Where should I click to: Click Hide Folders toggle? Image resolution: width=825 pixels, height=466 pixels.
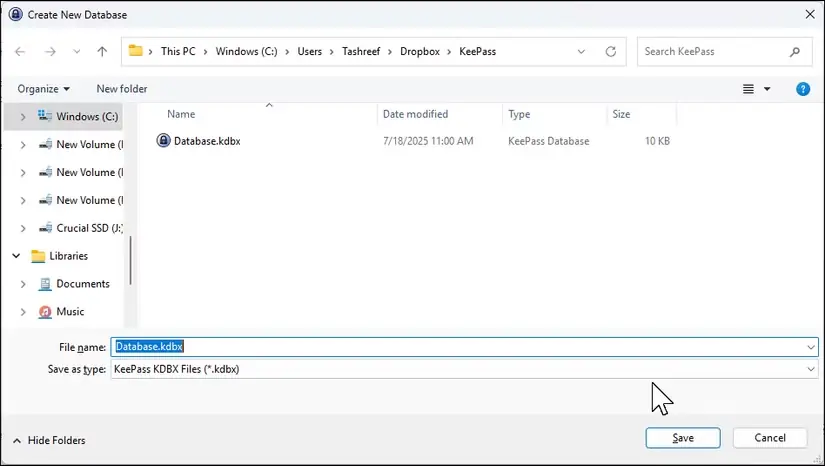[x=49, y=440]
